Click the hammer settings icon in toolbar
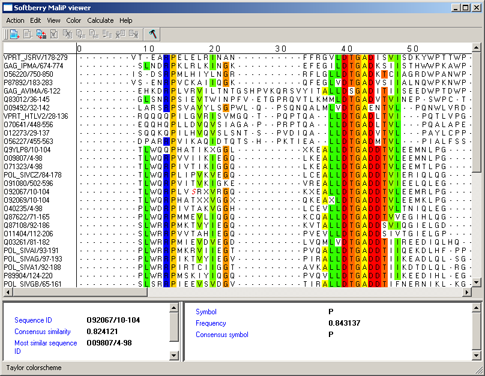This screenshot has height=376, width=485. click(153, 34)
